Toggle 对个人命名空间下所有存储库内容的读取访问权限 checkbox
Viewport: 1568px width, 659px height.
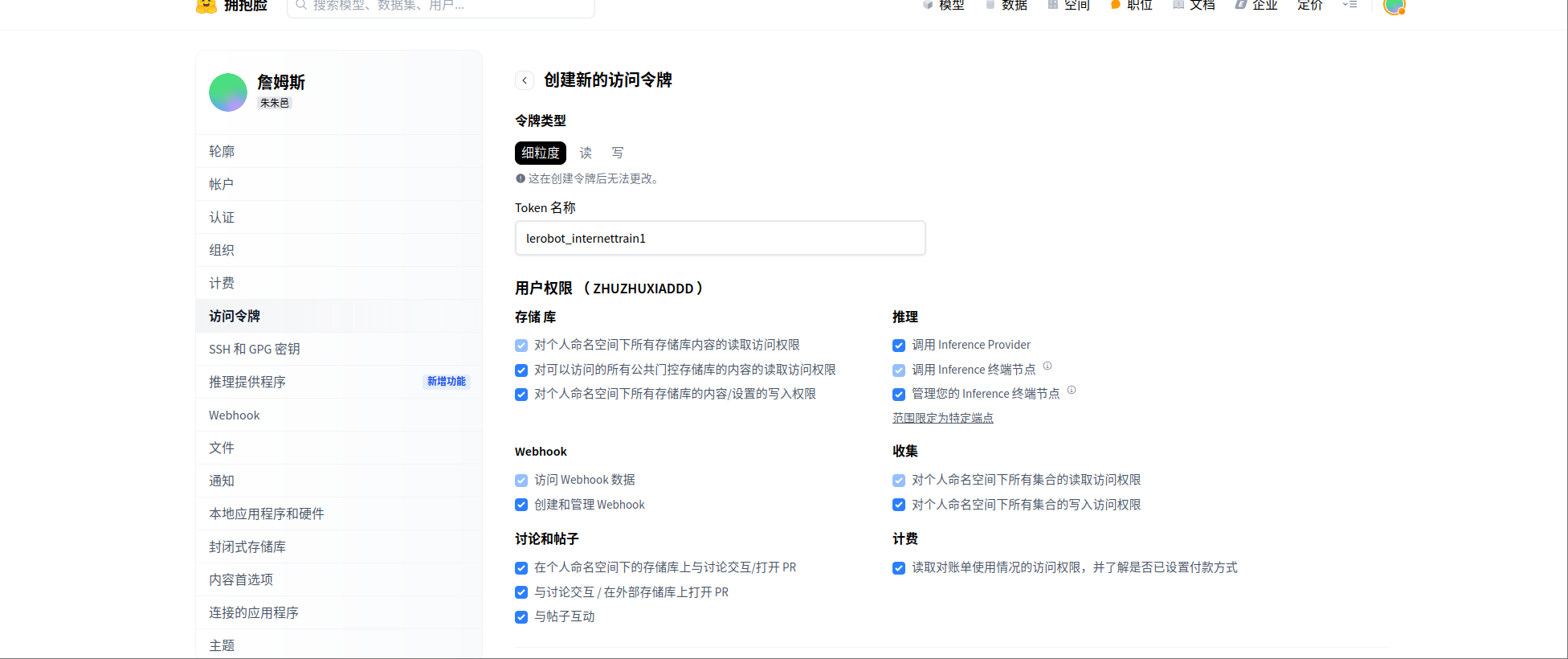[x=521, y=346]
